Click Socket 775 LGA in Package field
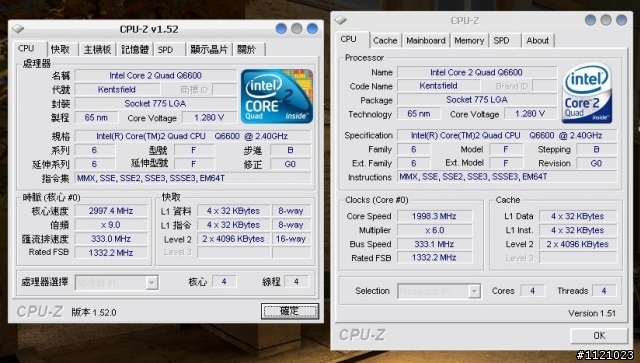 coord(476,100)
